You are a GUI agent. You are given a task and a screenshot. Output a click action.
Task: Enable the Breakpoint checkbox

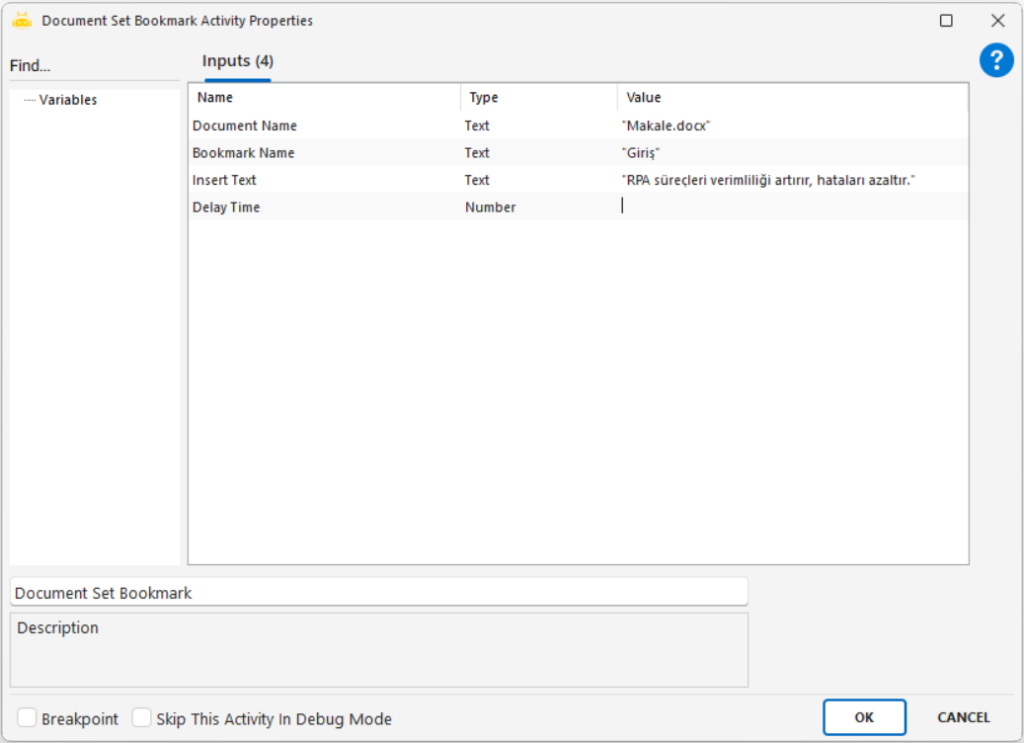point(28,718)
